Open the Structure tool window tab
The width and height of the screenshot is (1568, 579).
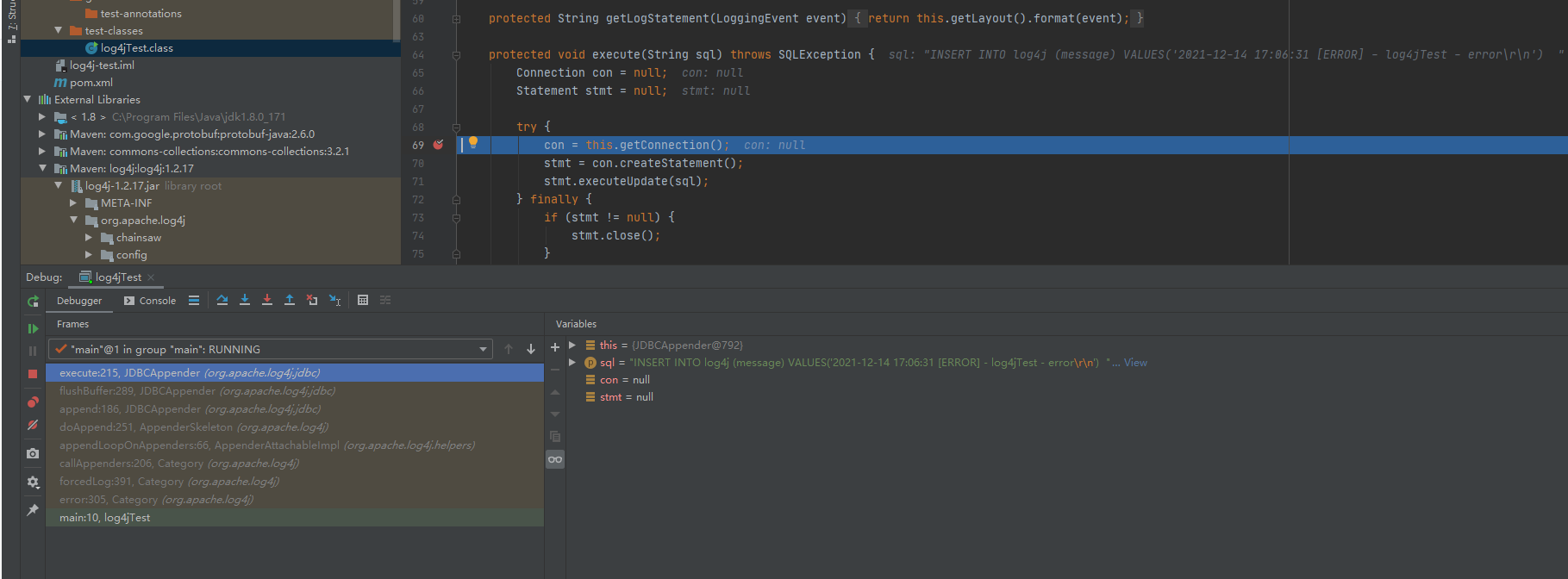click(x=11, y=22)
